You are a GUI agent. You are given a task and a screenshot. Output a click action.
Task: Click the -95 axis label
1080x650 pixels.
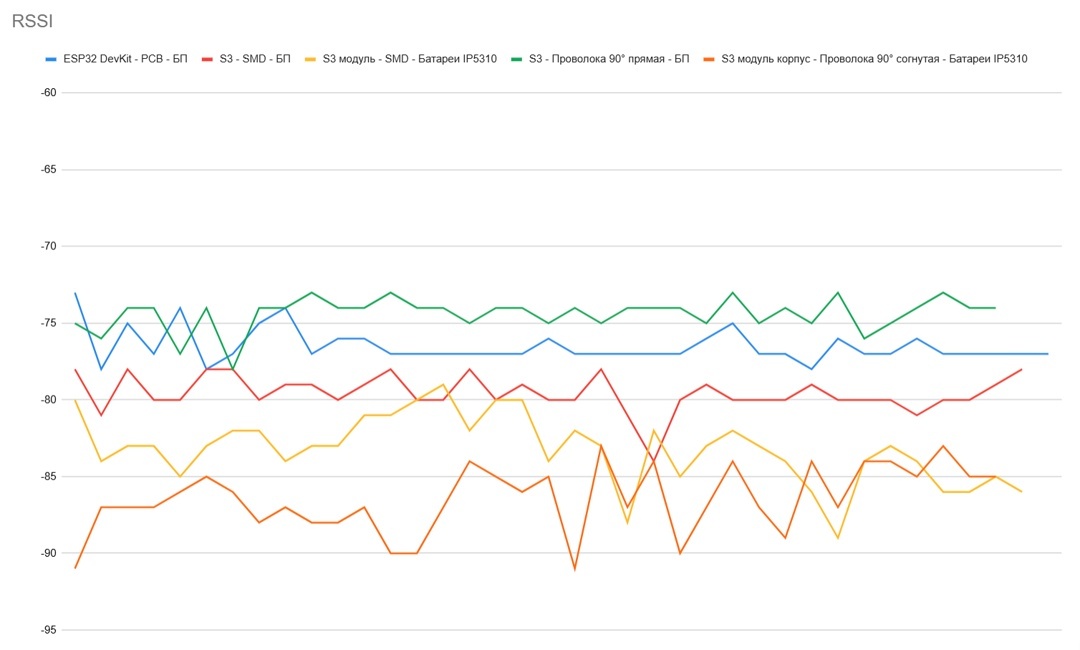point(48,630)
